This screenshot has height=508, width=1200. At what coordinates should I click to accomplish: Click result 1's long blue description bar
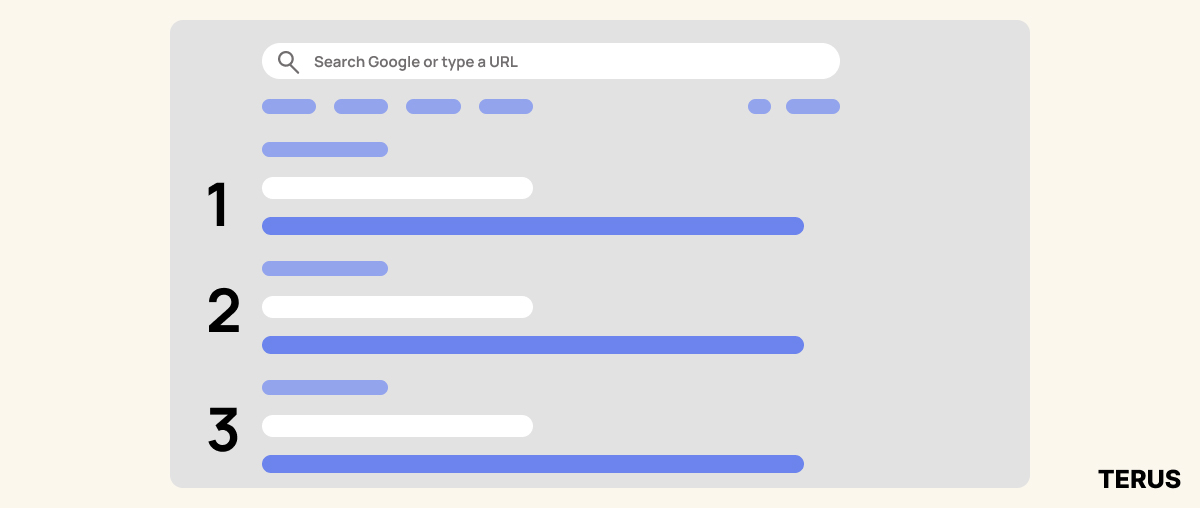pos(533,226)
